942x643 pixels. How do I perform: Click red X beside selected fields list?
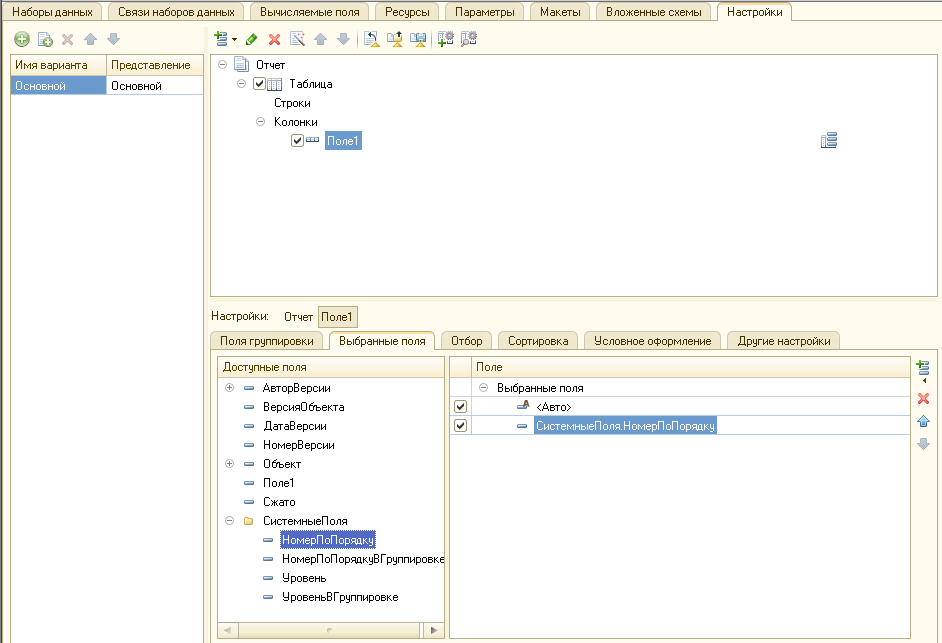click(x=923, y=399)
